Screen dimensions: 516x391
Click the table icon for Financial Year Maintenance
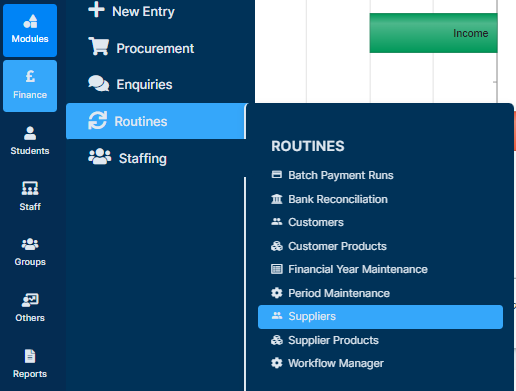277,269
